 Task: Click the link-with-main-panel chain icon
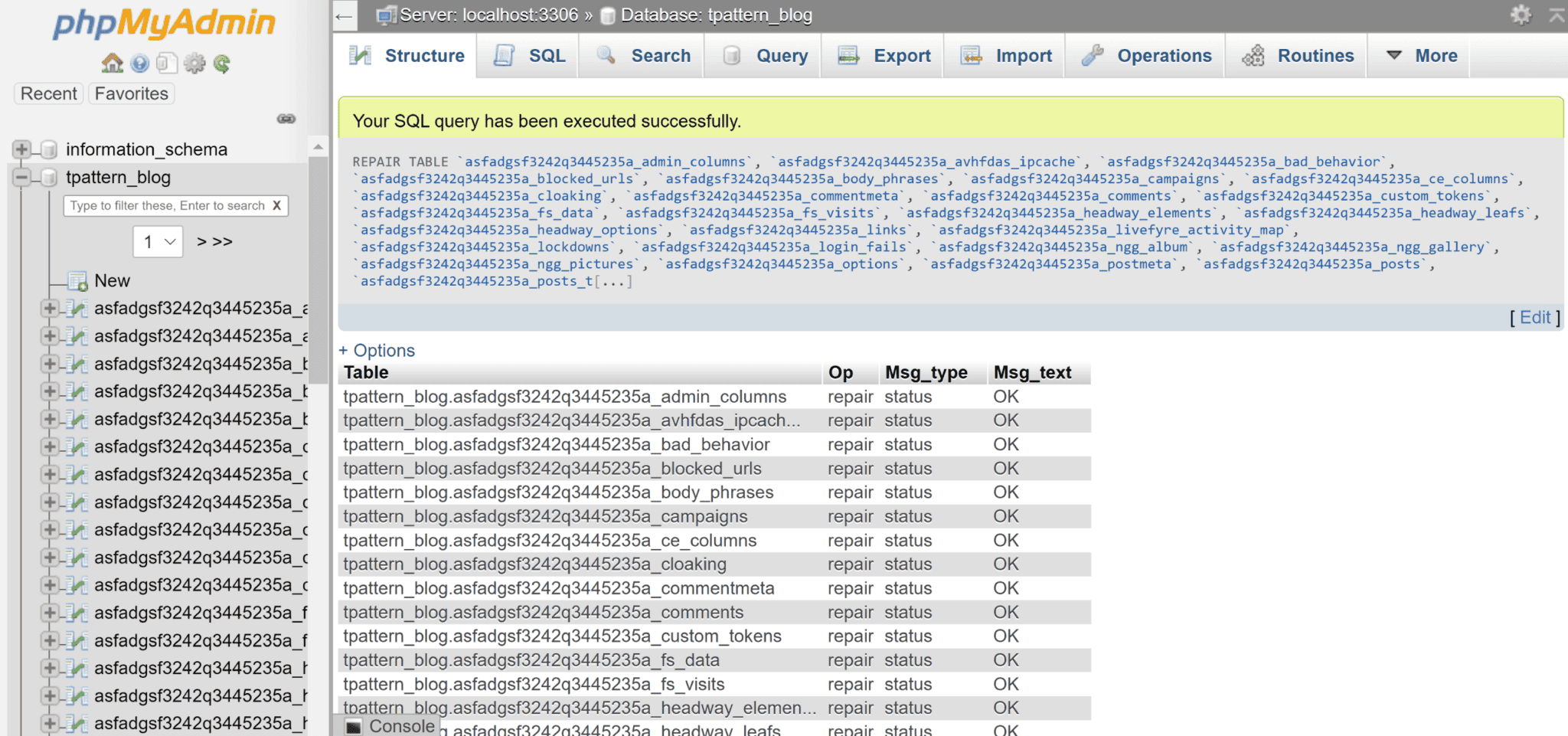286,119
